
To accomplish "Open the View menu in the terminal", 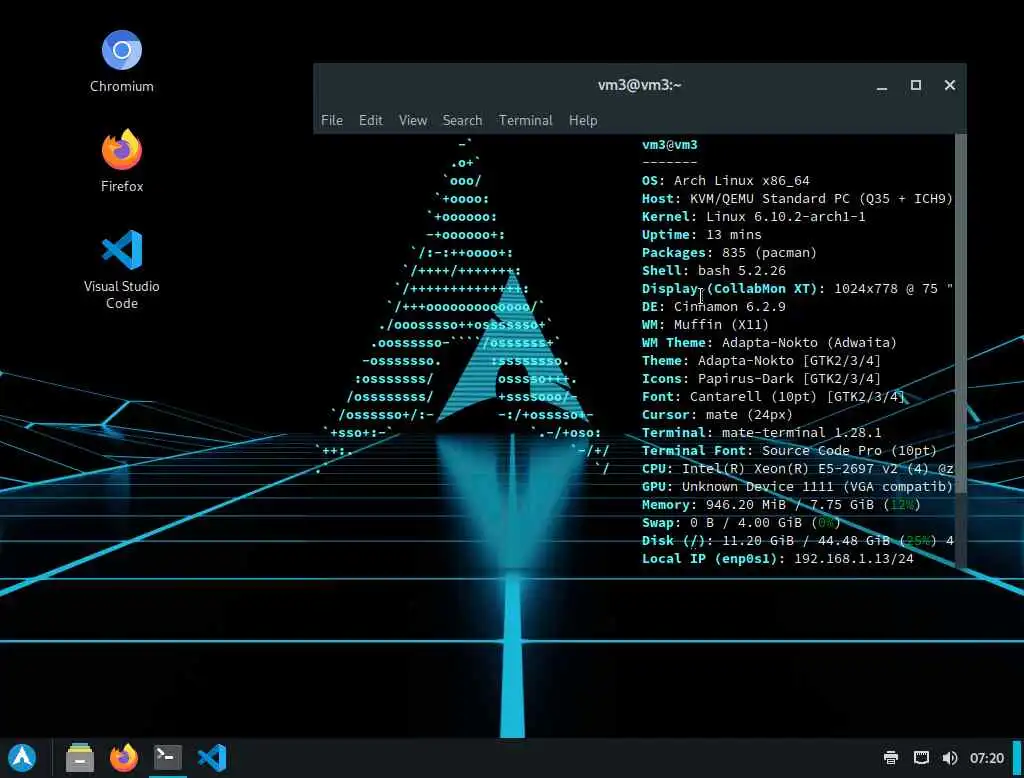I will point(413,120).
